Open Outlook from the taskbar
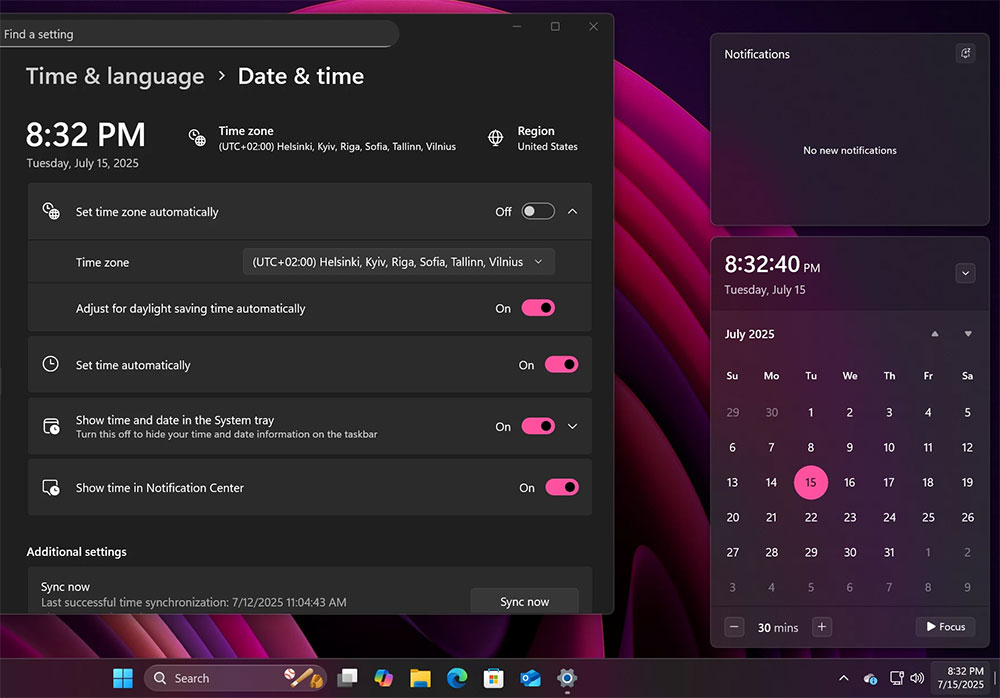The height and width of the screenshot is (698, 1000). tap(530, 678)
